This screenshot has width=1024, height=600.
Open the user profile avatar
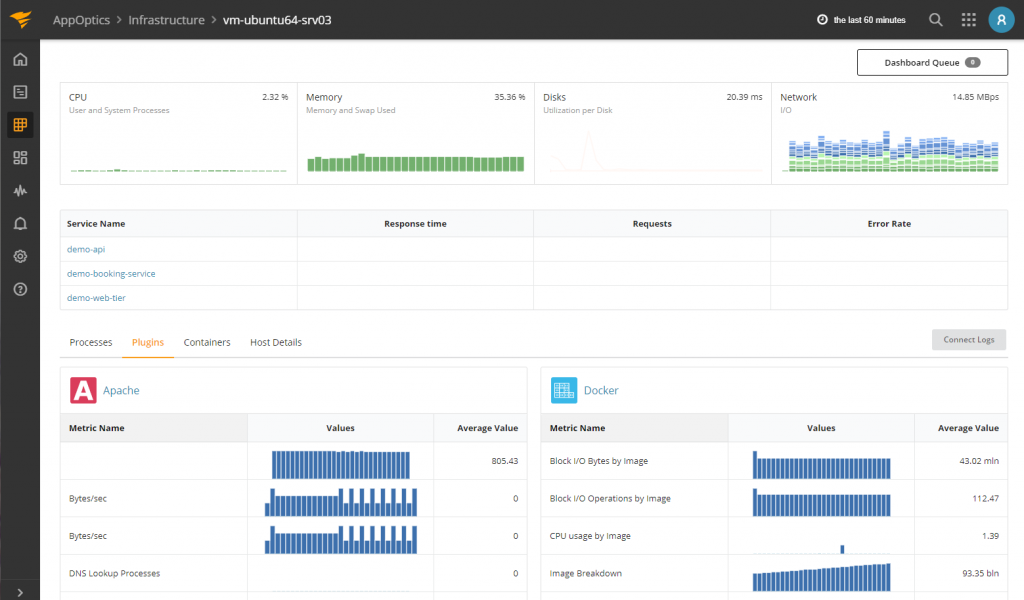(1001, 20)
